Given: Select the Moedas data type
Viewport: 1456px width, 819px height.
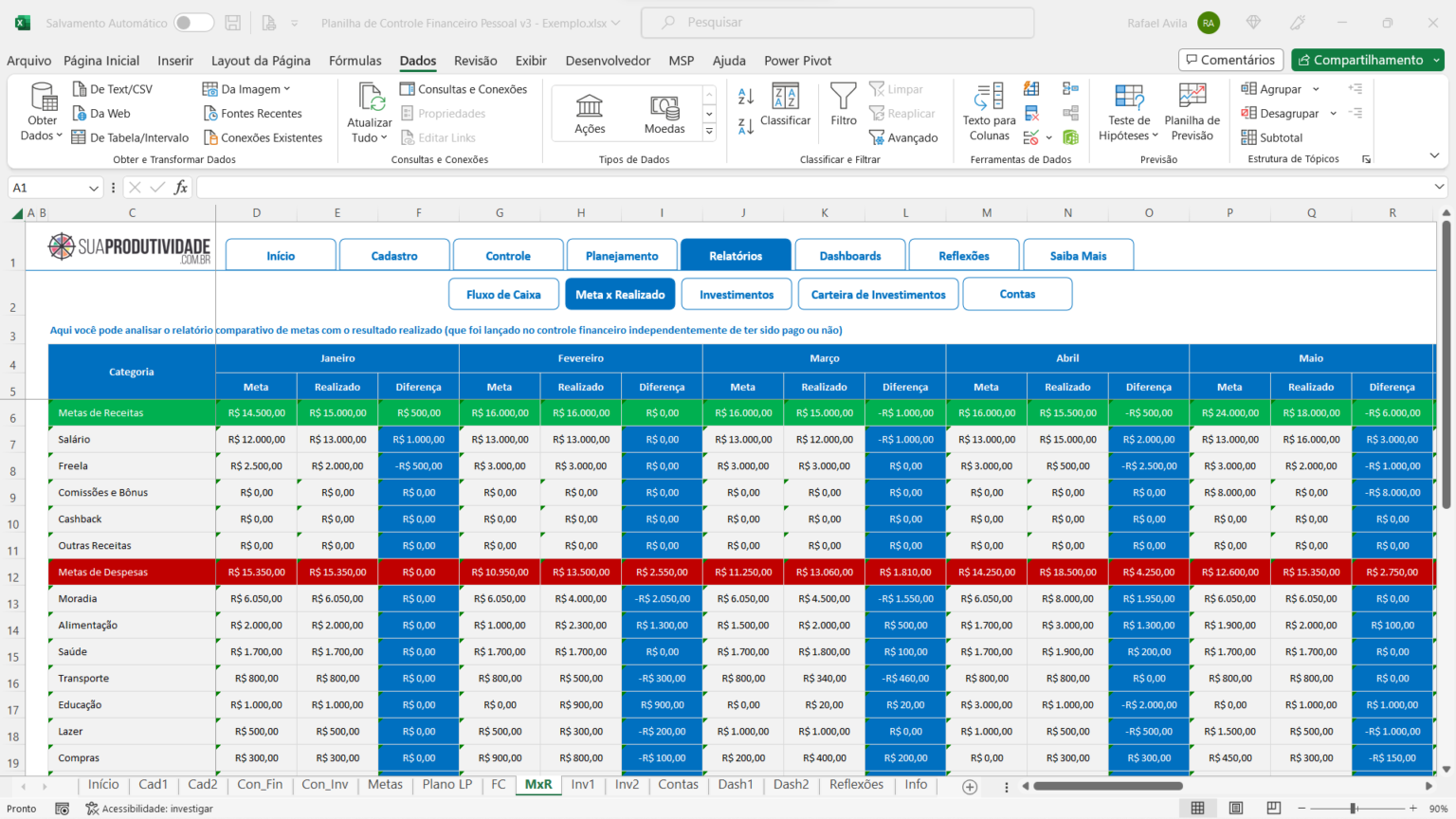Looking at the screenshot, I should 664,114.
